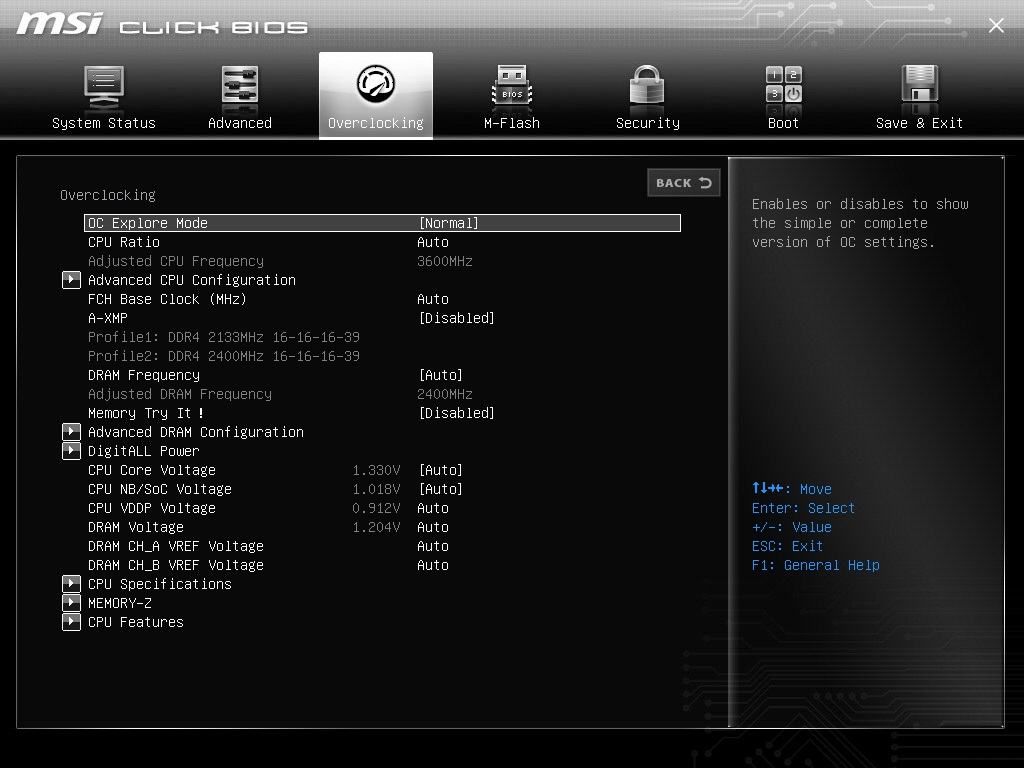Screen dimensions: 1024x768
Task: Click the CPU Specifications label
Action: pyautogui.click(x=160, y=584)
